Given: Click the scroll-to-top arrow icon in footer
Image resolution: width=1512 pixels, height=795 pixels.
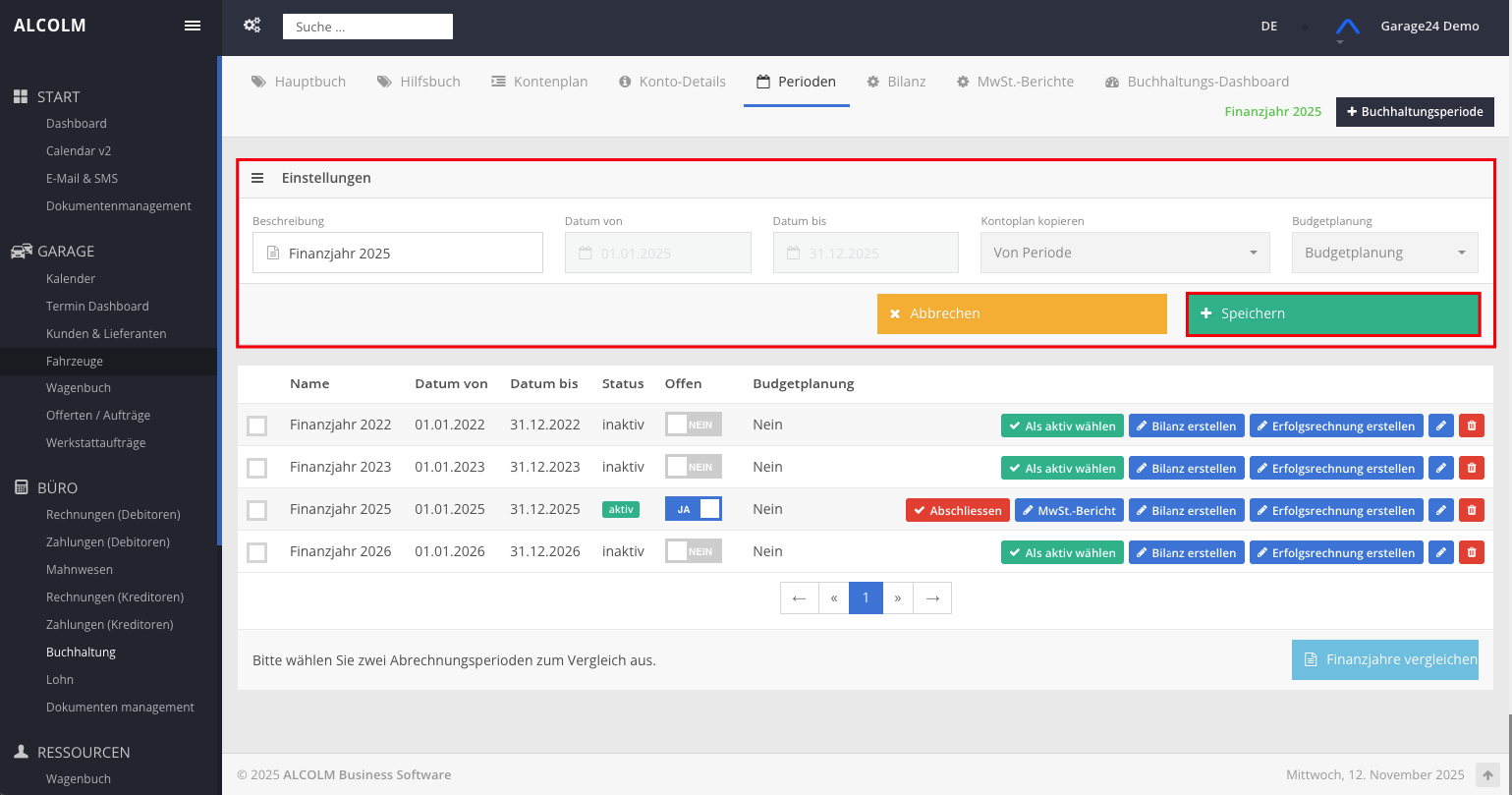Looking at the screenshot, I should coord(1487,774).
